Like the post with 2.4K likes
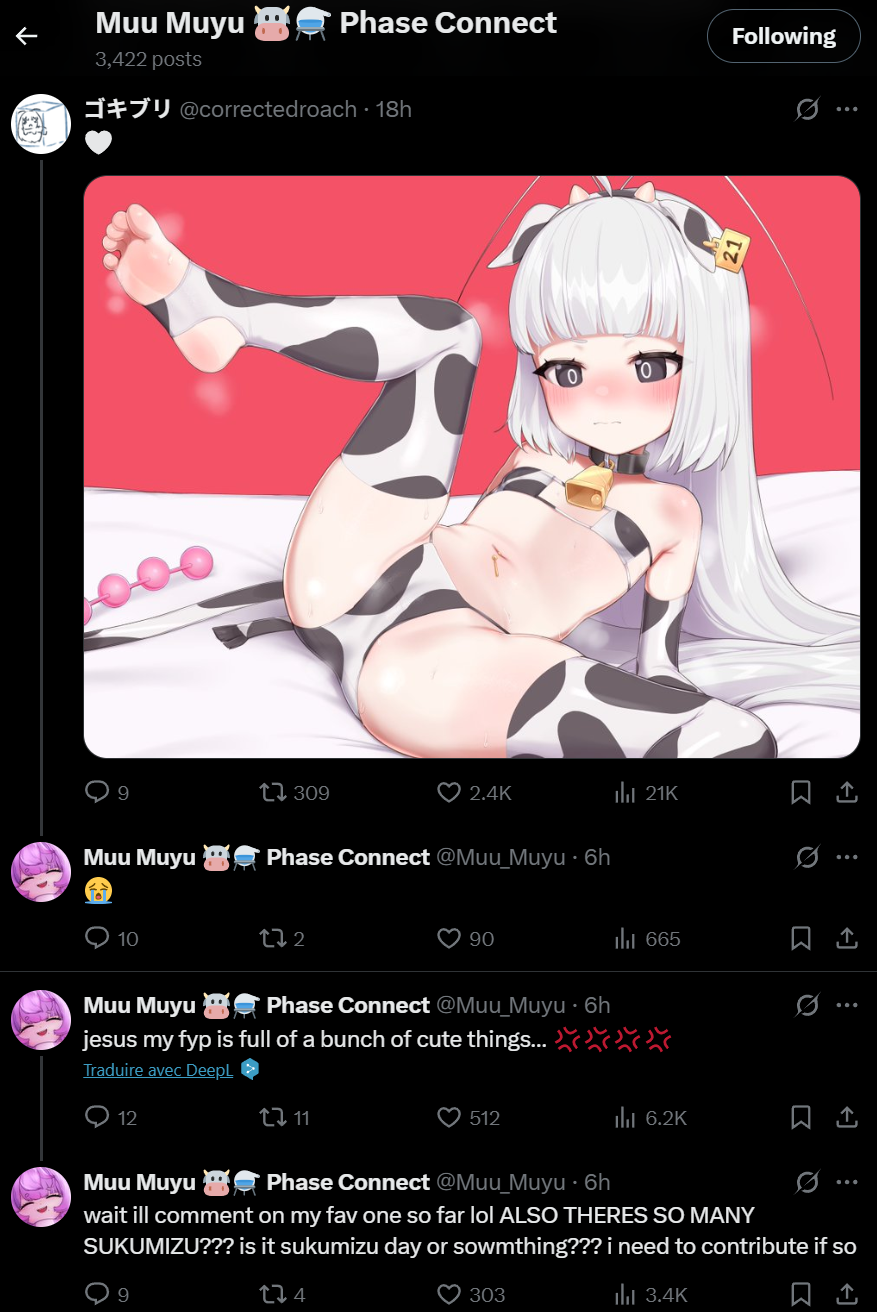The image size is (877, 1312). tap(475, 793)
